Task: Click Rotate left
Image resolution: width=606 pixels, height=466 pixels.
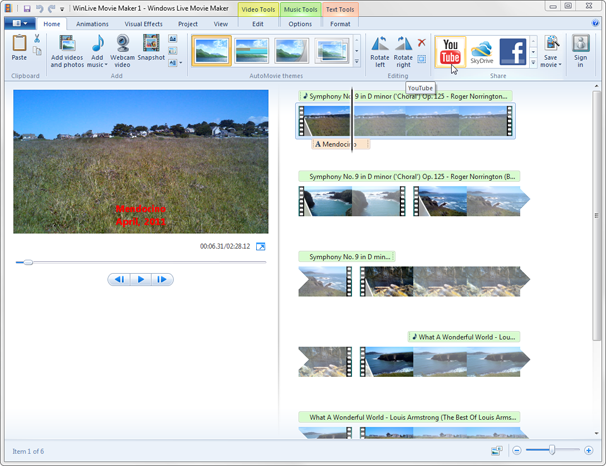Action: (x=380, y=51)
